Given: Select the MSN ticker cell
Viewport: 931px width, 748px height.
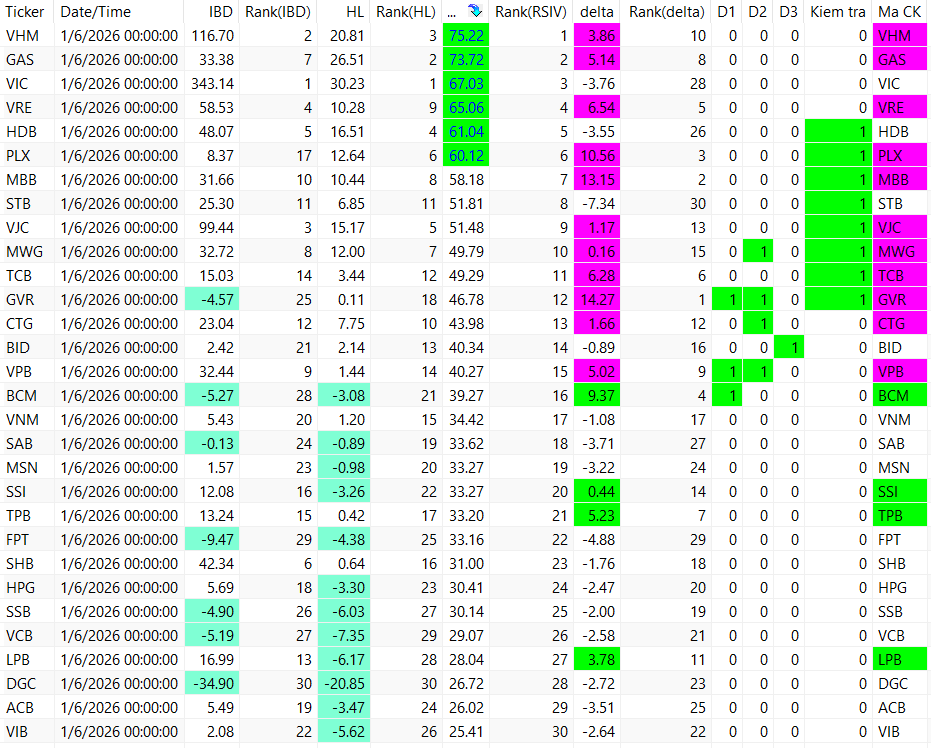Looking at the screenshot, I should pyautogui.click(x=27, y=468).
